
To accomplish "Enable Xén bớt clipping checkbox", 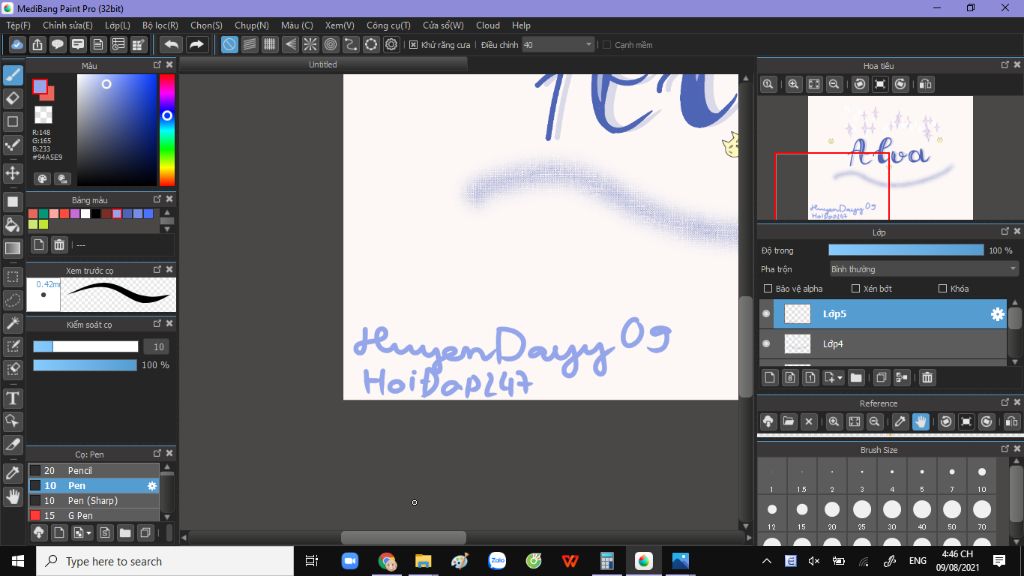I will [856, 288].
